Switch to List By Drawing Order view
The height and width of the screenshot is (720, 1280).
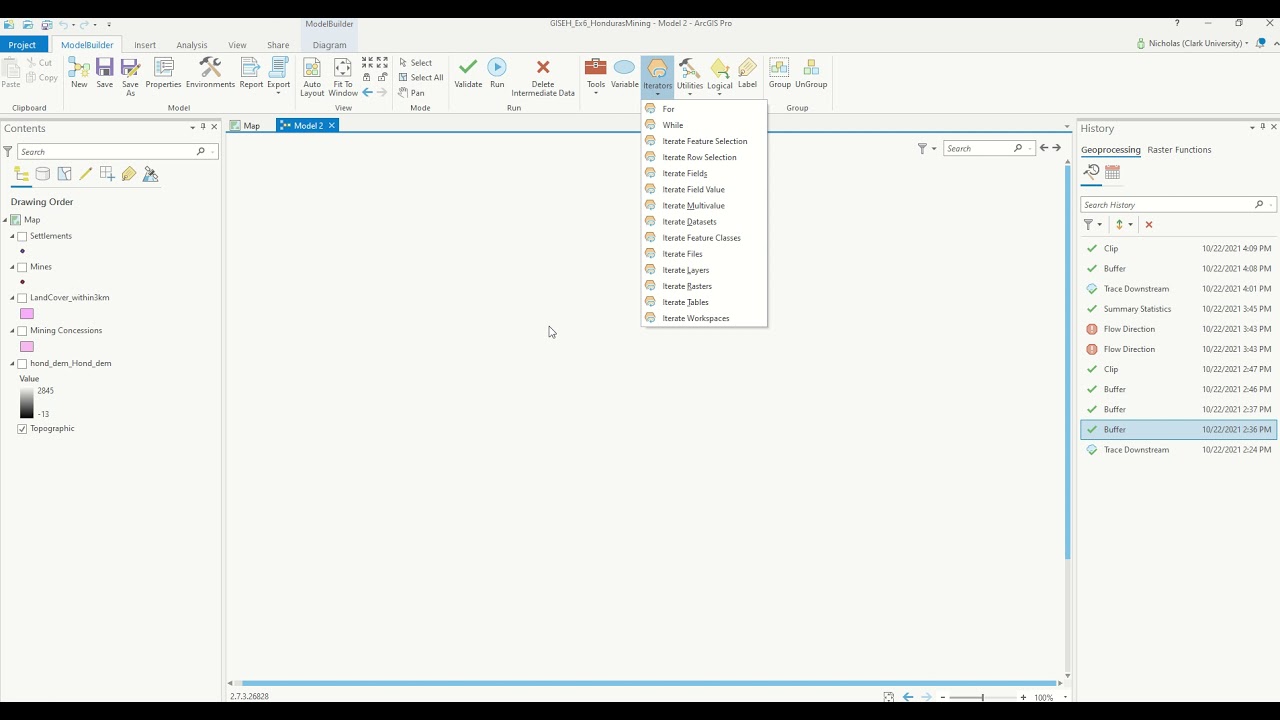[21, 174]
